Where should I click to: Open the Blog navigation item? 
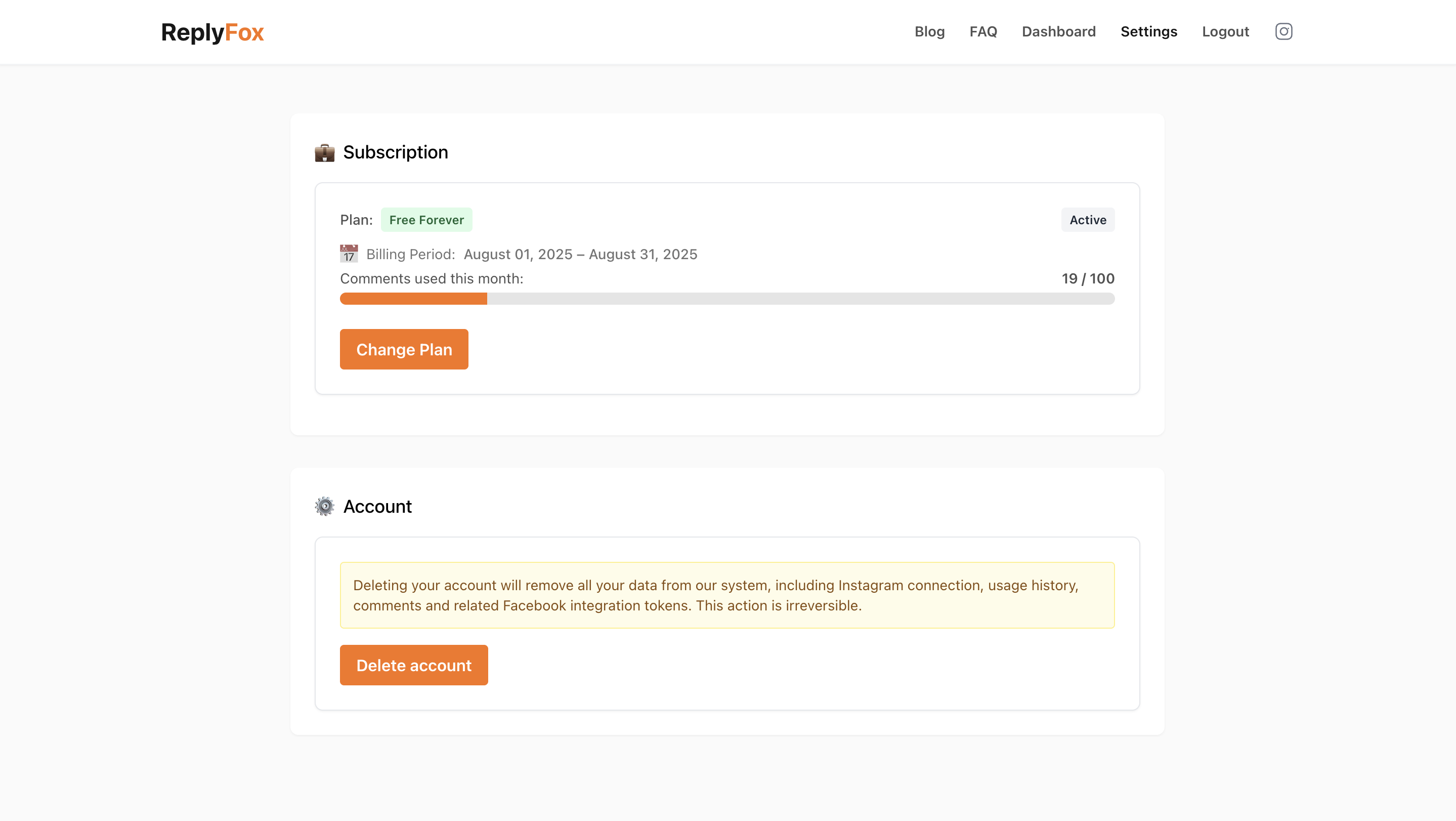tap(929, 32)
